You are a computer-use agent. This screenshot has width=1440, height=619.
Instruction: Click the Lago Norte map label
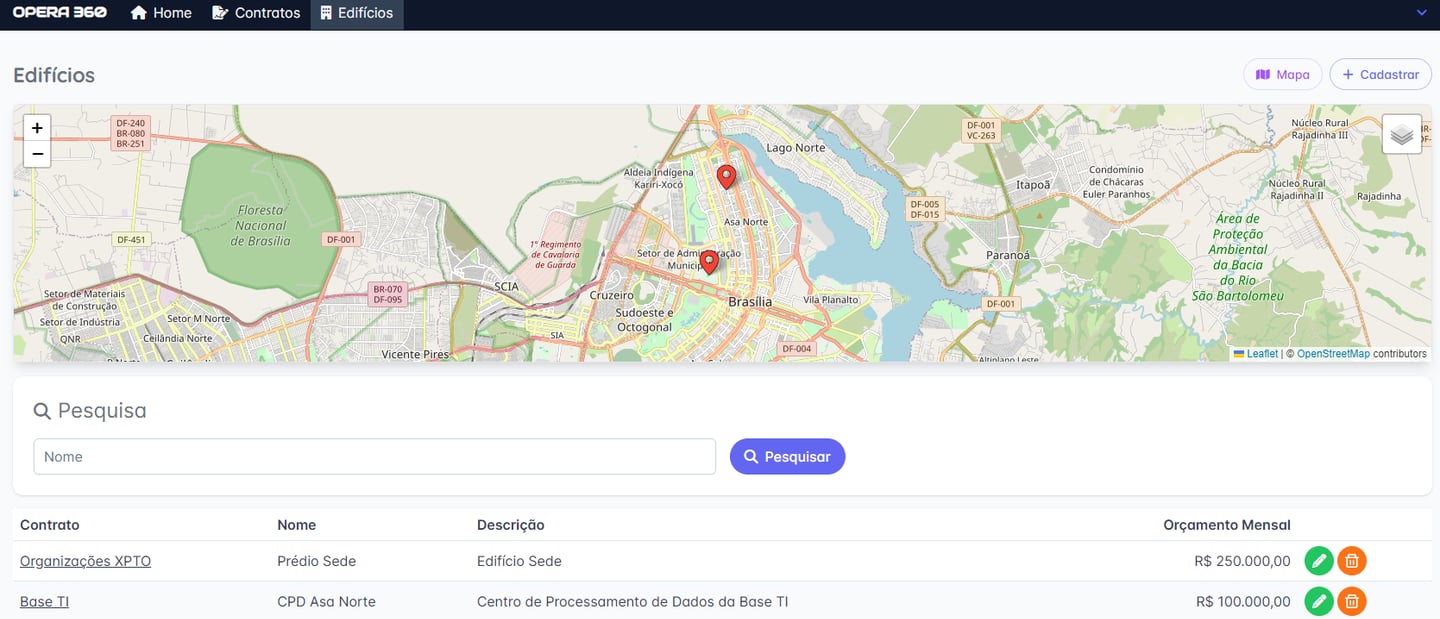tap(796, 148)
